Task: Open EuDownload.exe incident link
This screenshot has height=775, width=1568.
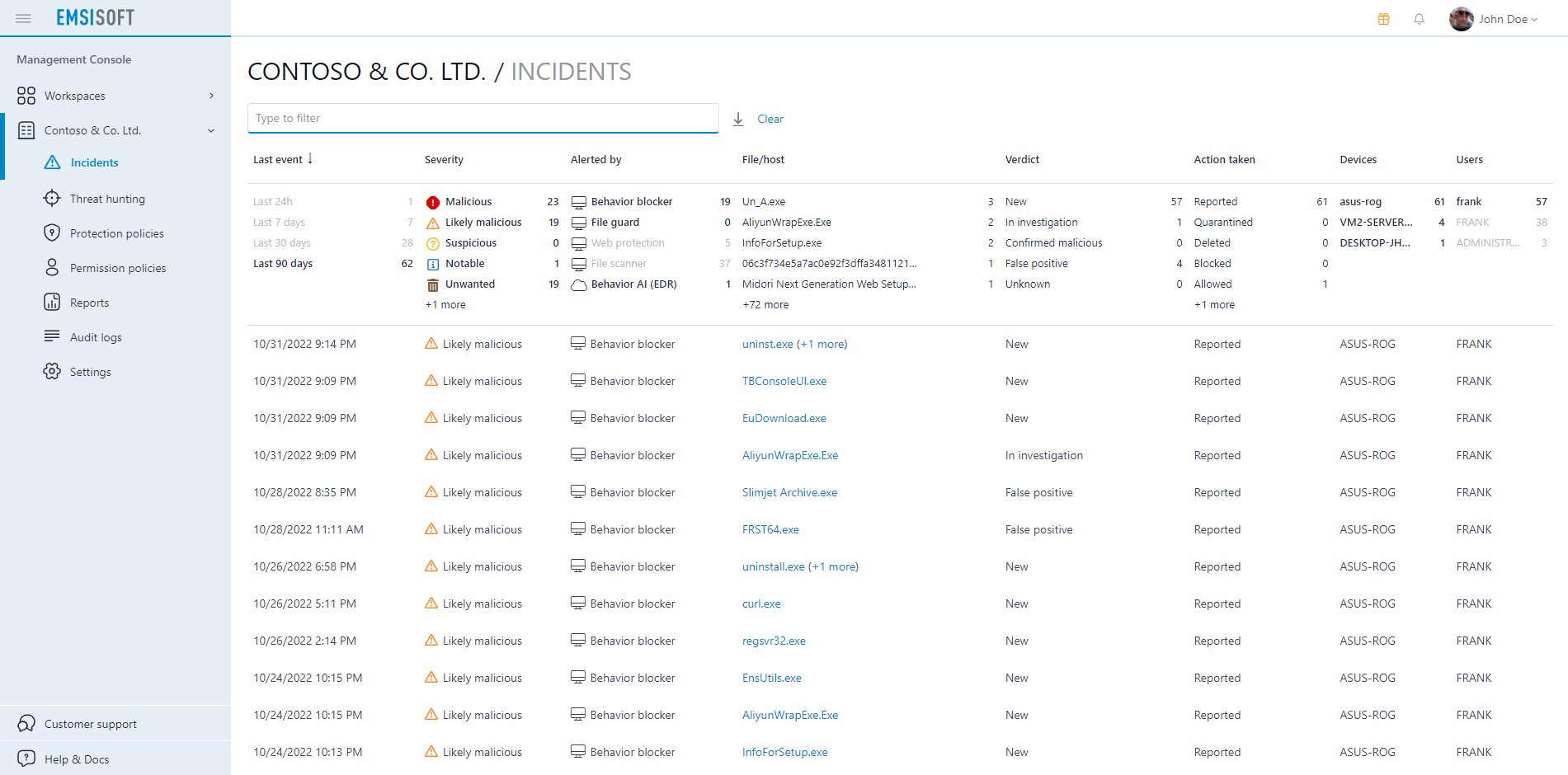Action: tap(784, 418)
